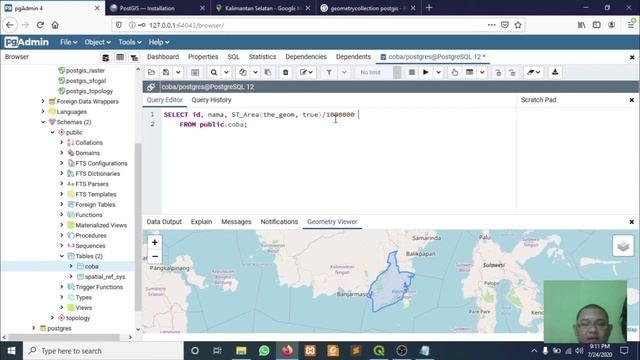This screenshot has width=640, height=360.
Task: Switch to the Statistics tab
Action: [262, 57]
